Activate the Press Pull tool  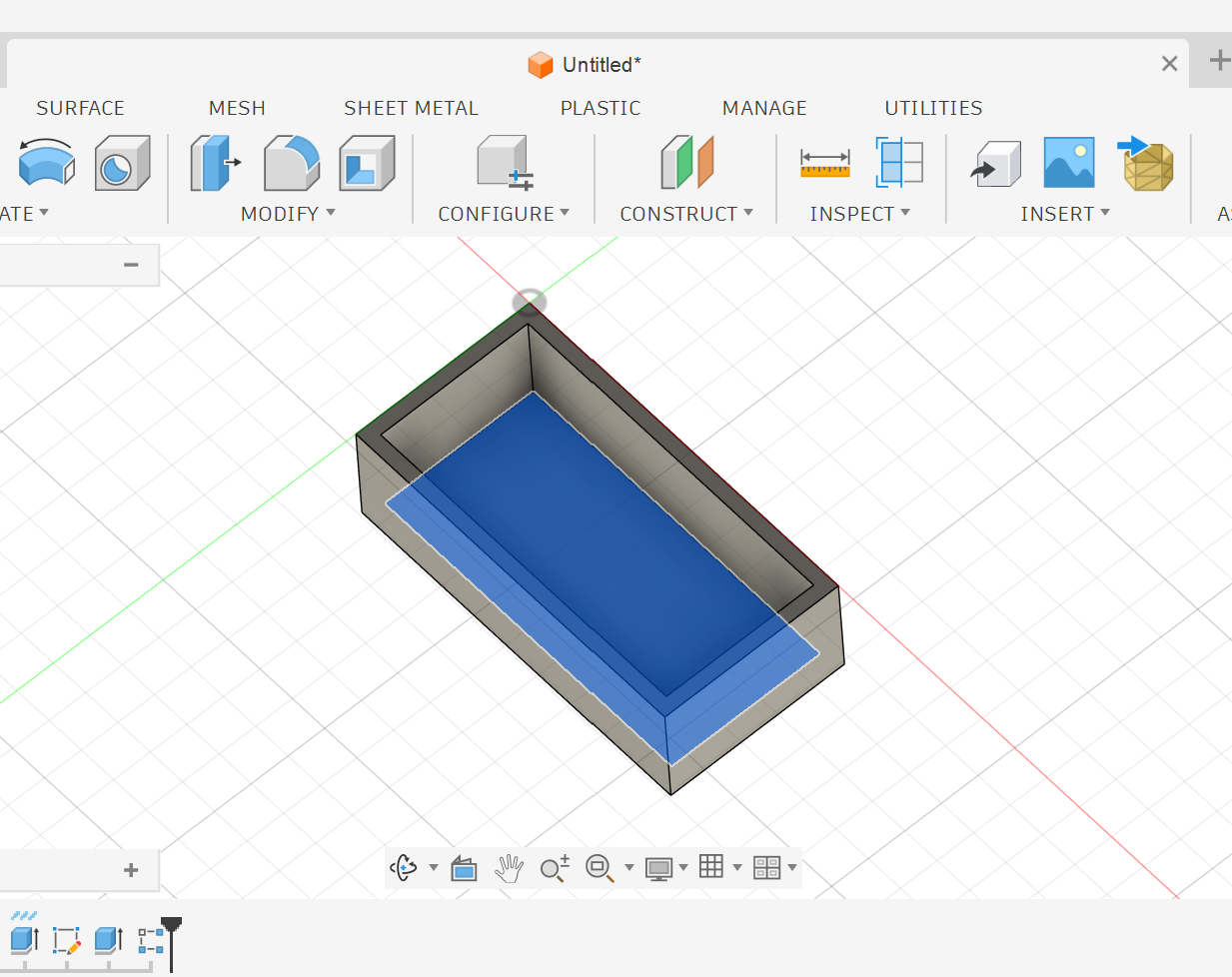[216, 164]
